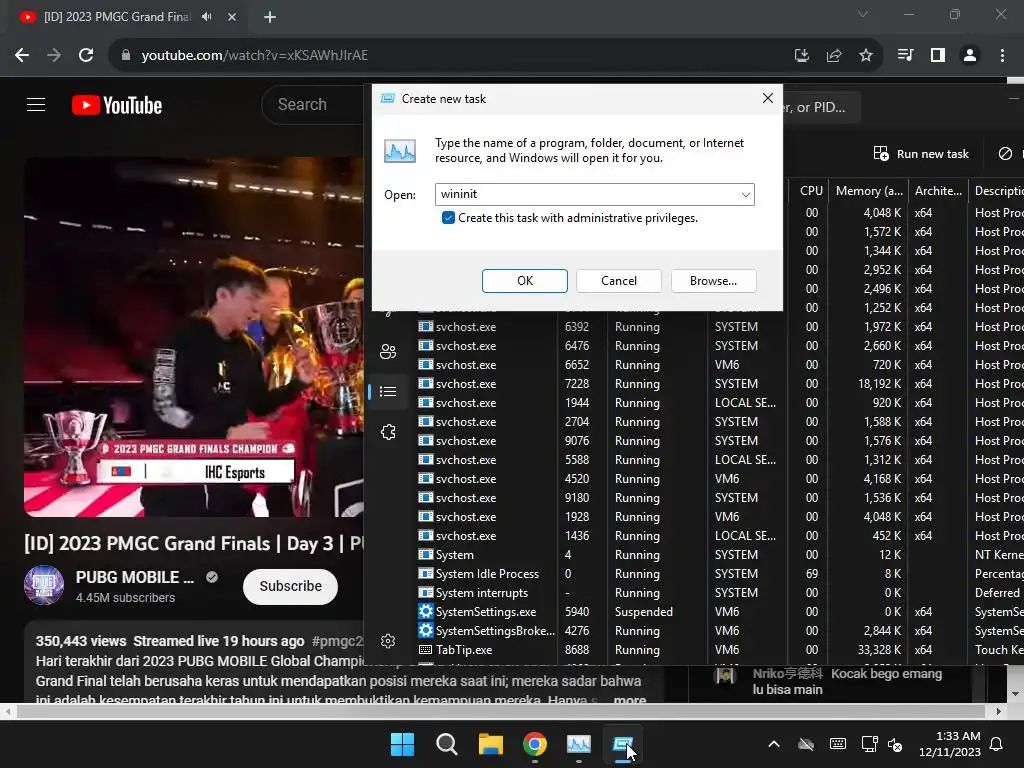
Task: Reload the YouTube page
Action: [x=86, y=56]
